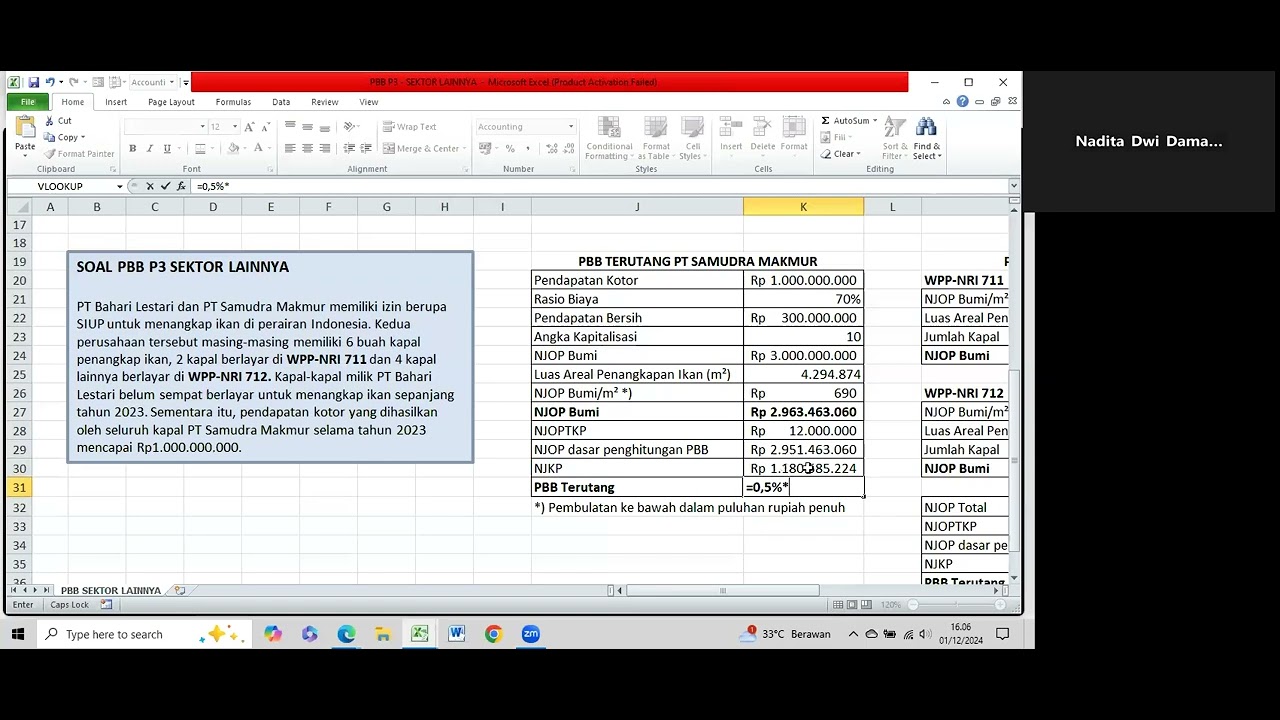
Task: Click the cell Borders icon
Action: pos(199,148)
